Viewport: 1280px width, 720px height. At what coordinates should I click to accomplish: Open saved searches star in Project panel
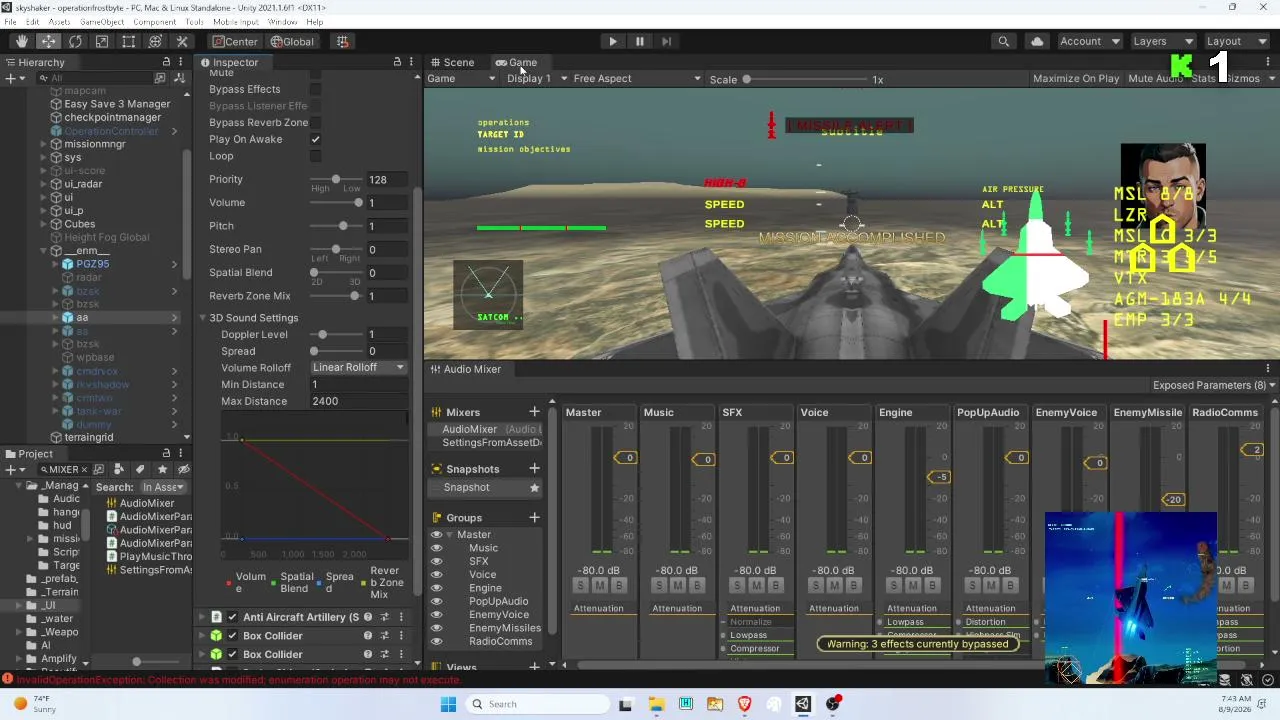point(162,469)
